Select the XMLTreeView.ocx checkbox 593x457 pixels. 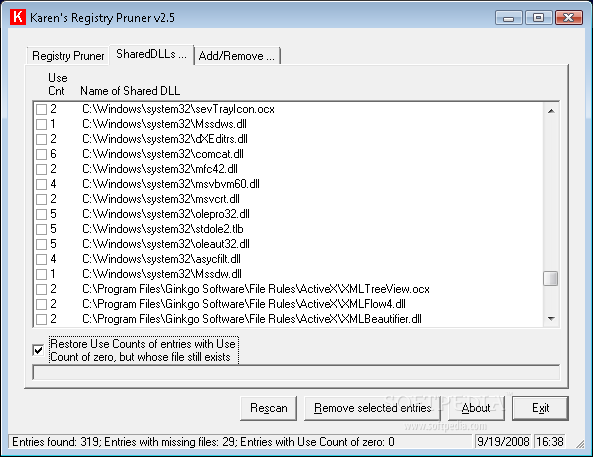pos(41,289)
